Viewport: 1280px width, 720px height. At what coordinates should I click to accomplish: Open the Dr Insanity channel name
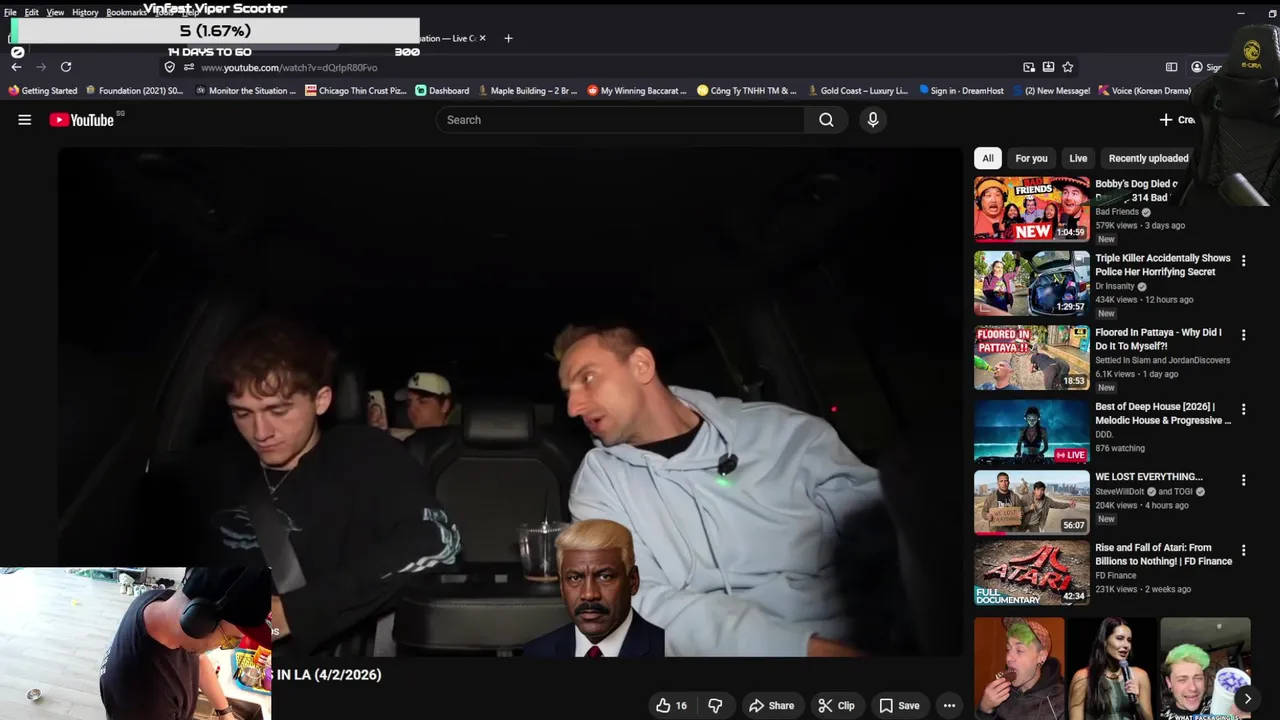1115,286
